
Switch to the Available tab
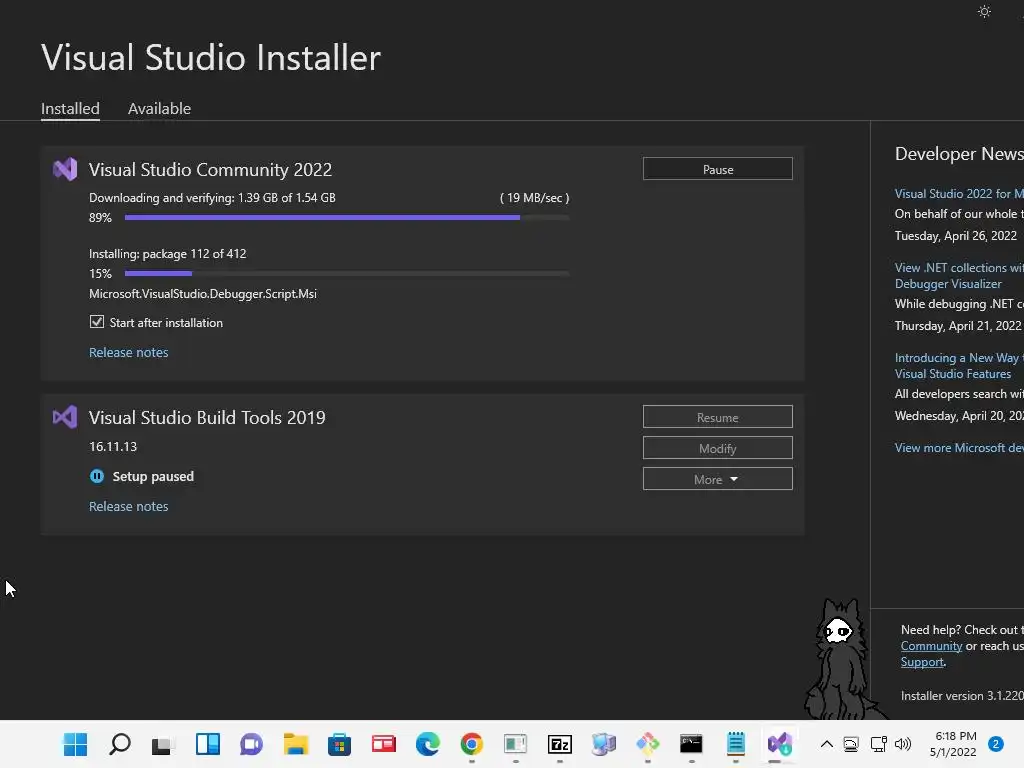[x=159, y=108]
